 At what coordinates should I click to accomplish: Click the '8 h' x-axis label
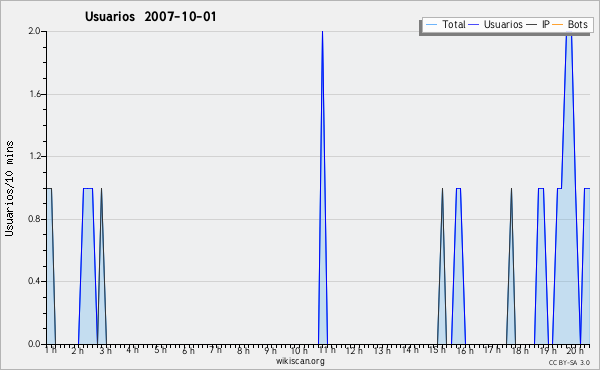[x=243, y=350]
